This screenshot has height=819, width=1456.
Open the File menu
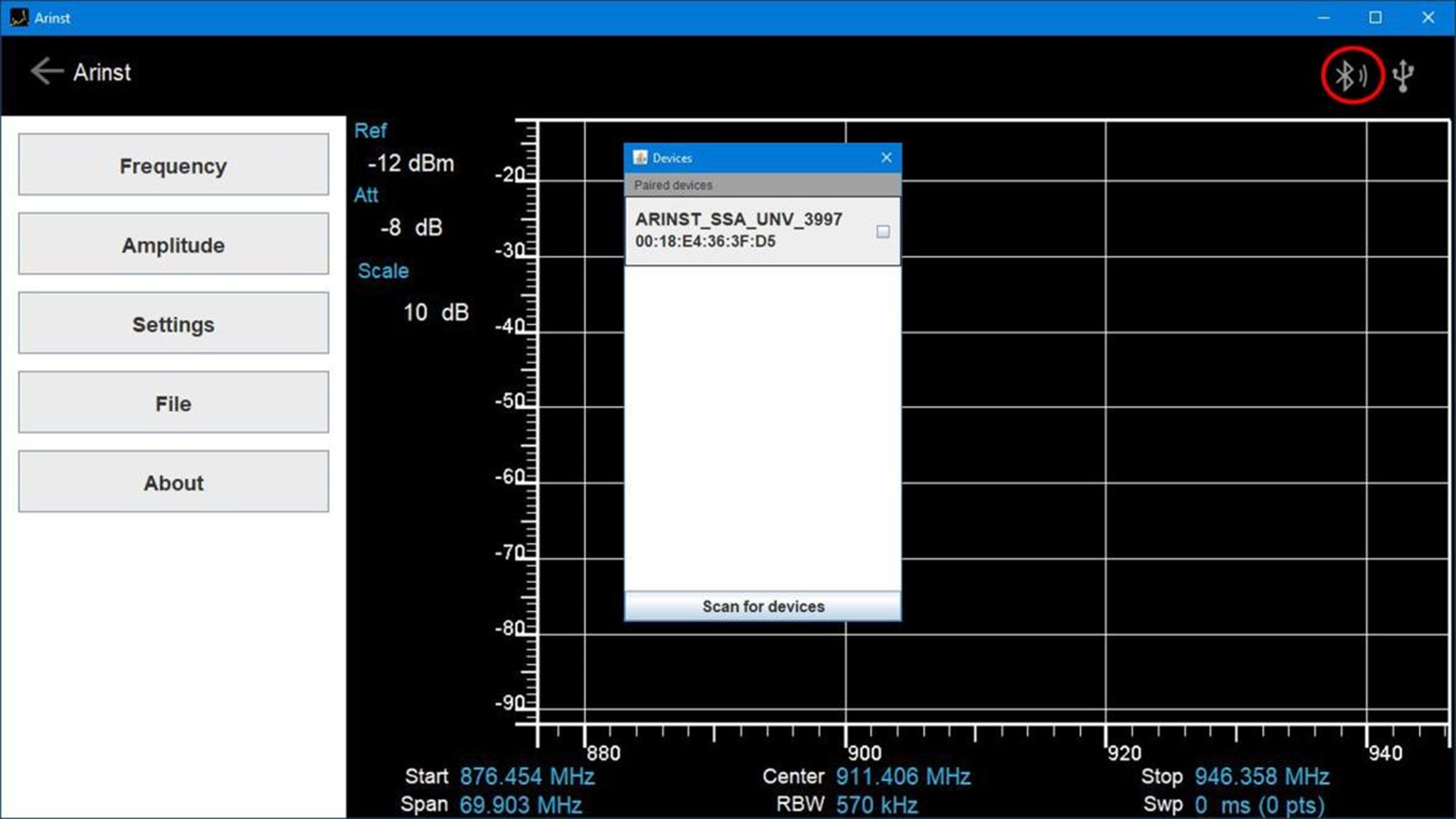click(x=174, y=403)
